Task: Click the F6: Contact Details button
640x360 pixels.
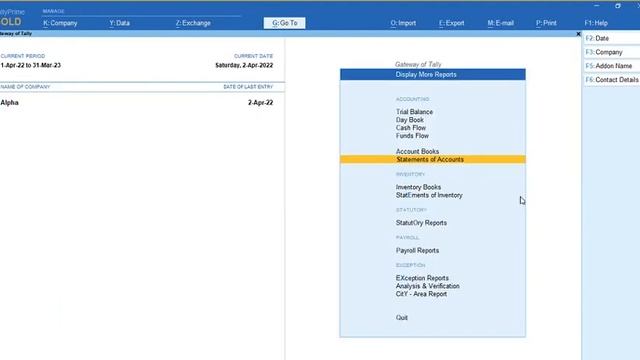Action: [612, 80]
